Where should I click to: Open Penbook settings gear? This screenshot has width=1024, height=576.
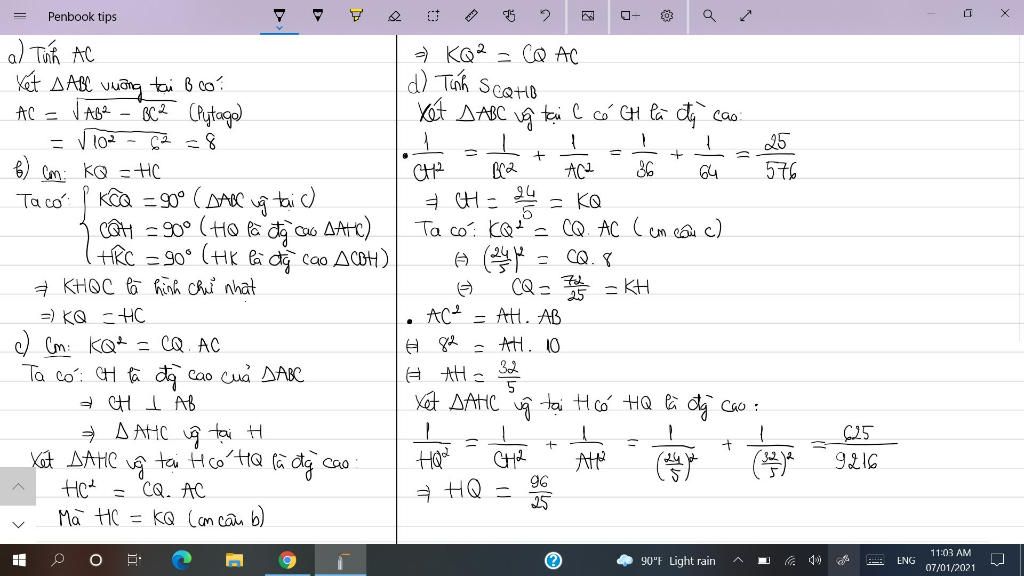point(667,16)
